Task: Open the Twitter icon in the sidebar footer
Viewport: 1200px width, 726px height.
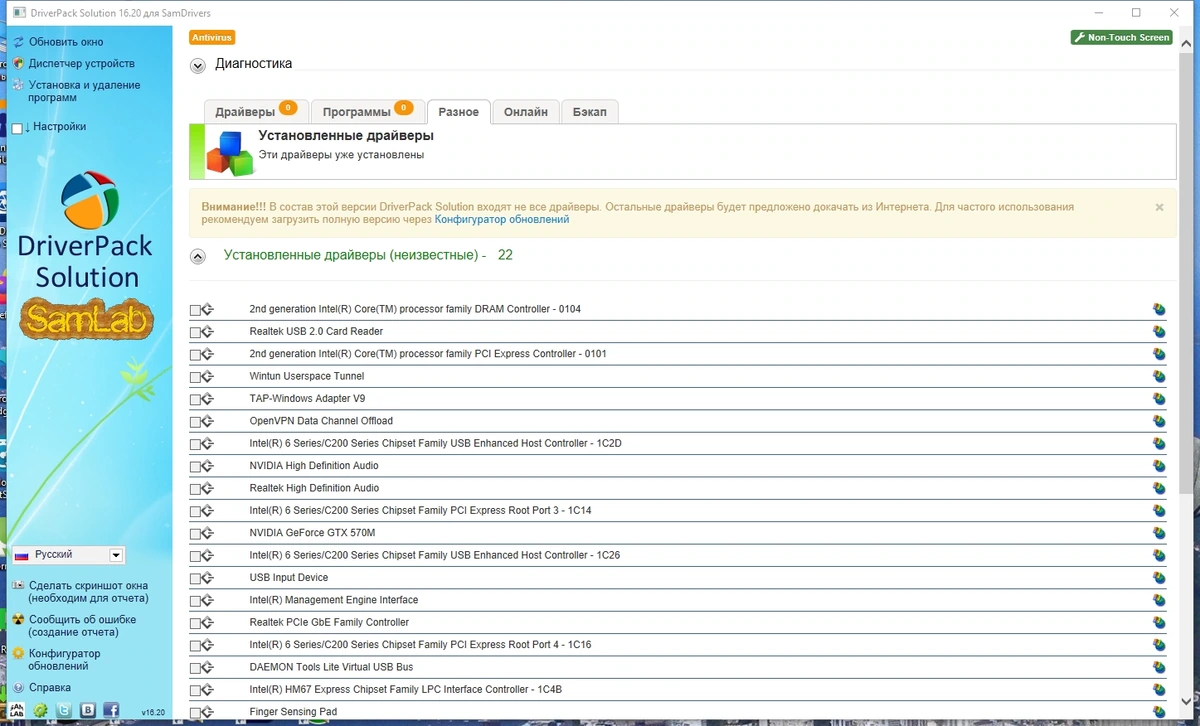Action: coord(64,710)
